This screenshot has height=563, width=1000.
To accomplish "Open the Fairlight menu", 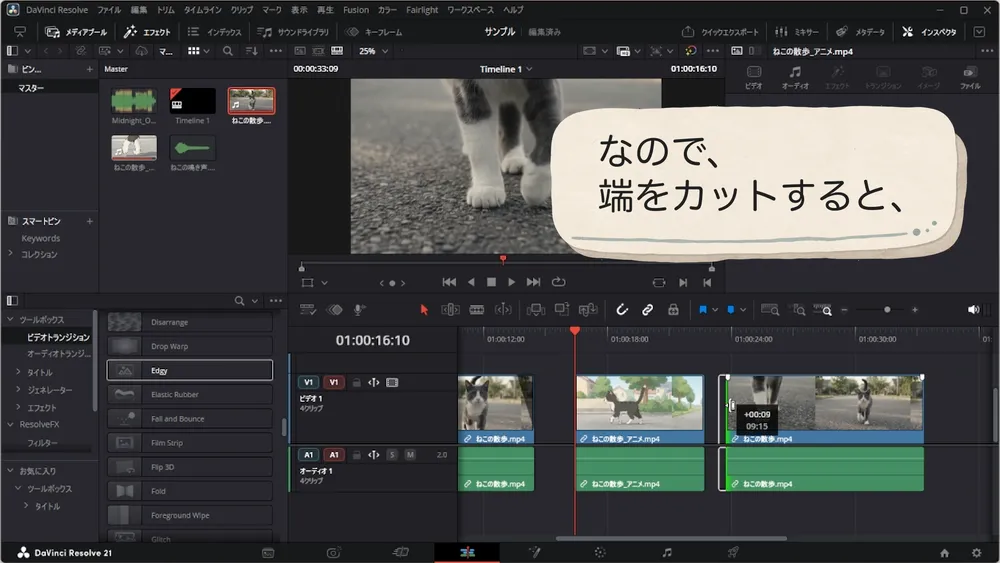I will pos(422,10).
